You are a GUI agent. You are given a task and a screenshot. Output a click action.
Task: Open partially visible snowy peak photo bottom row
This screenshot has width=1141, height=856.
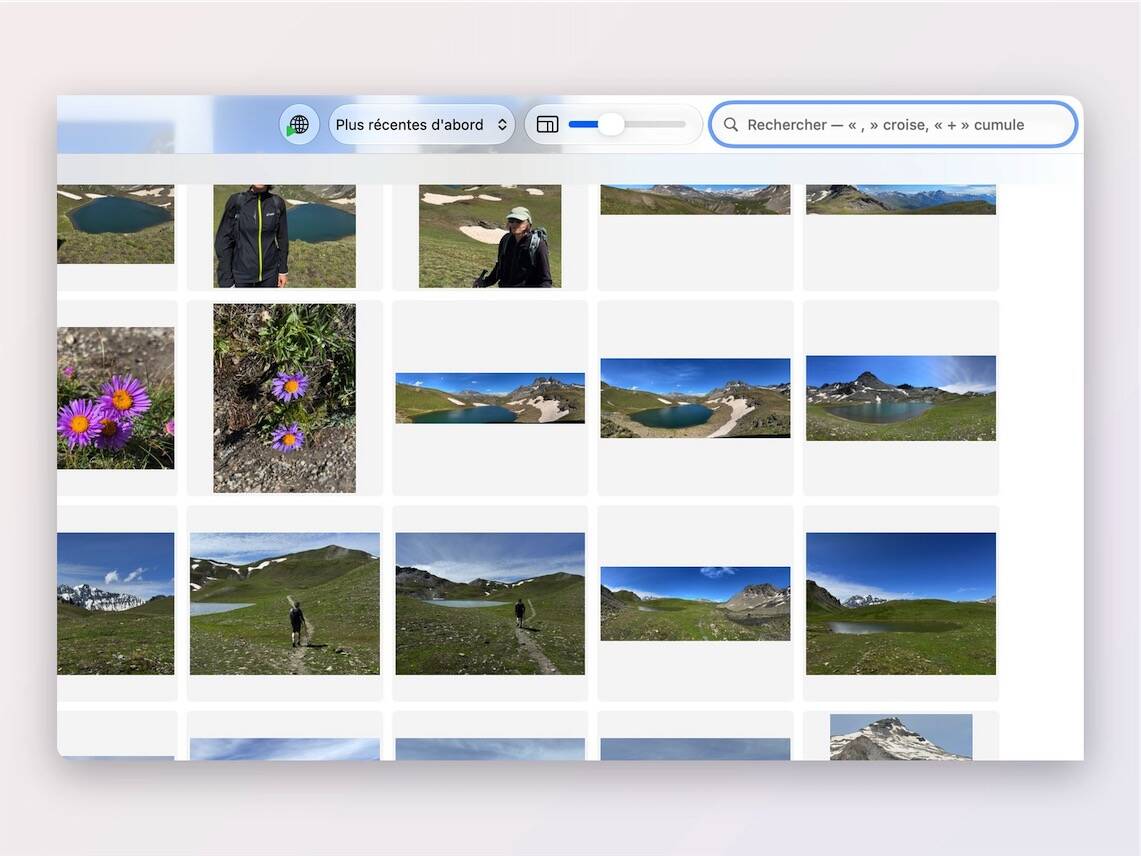[901, 737]
